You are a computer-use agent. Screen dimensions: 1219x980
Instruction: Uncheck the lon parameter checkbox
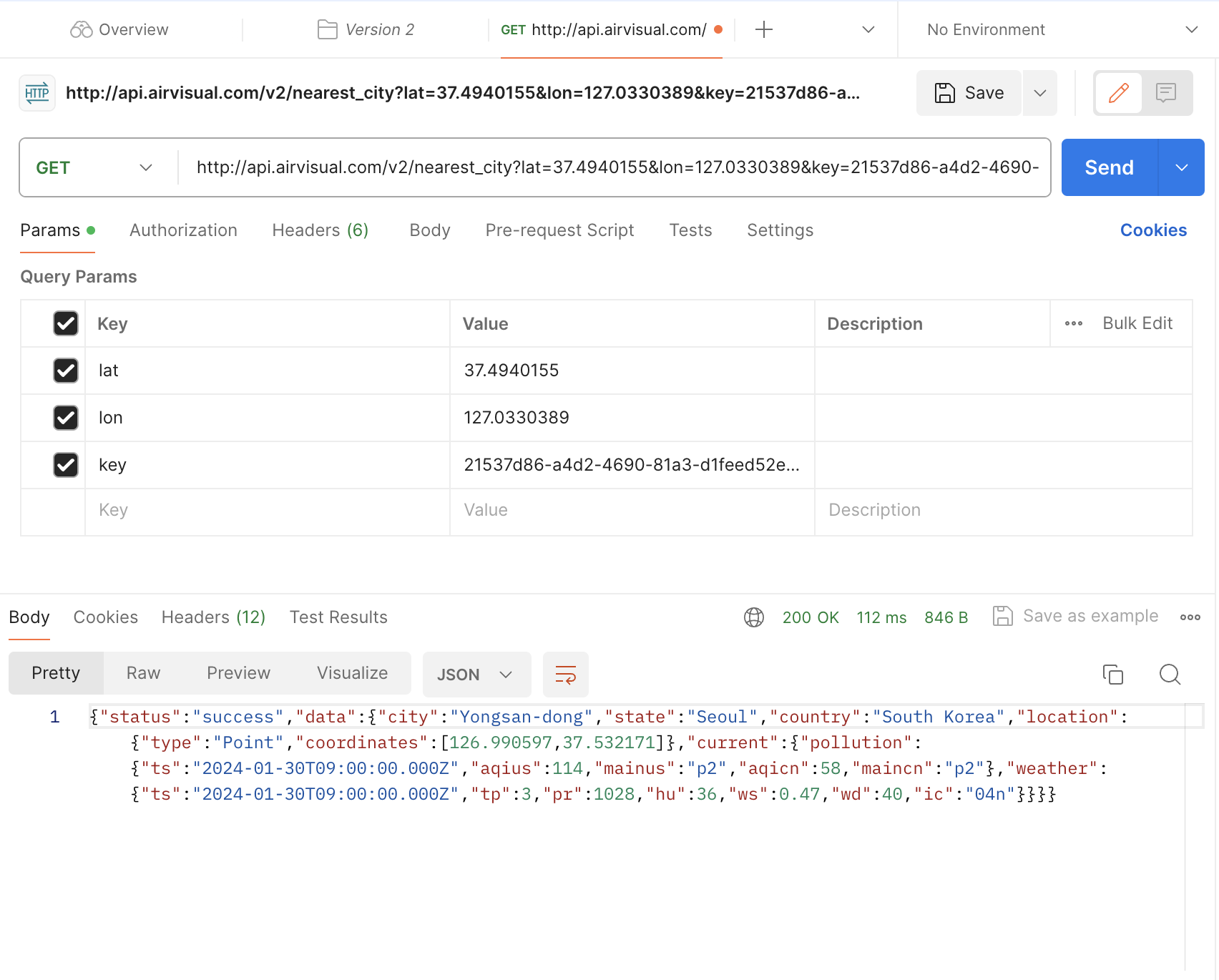pos(66,418)
